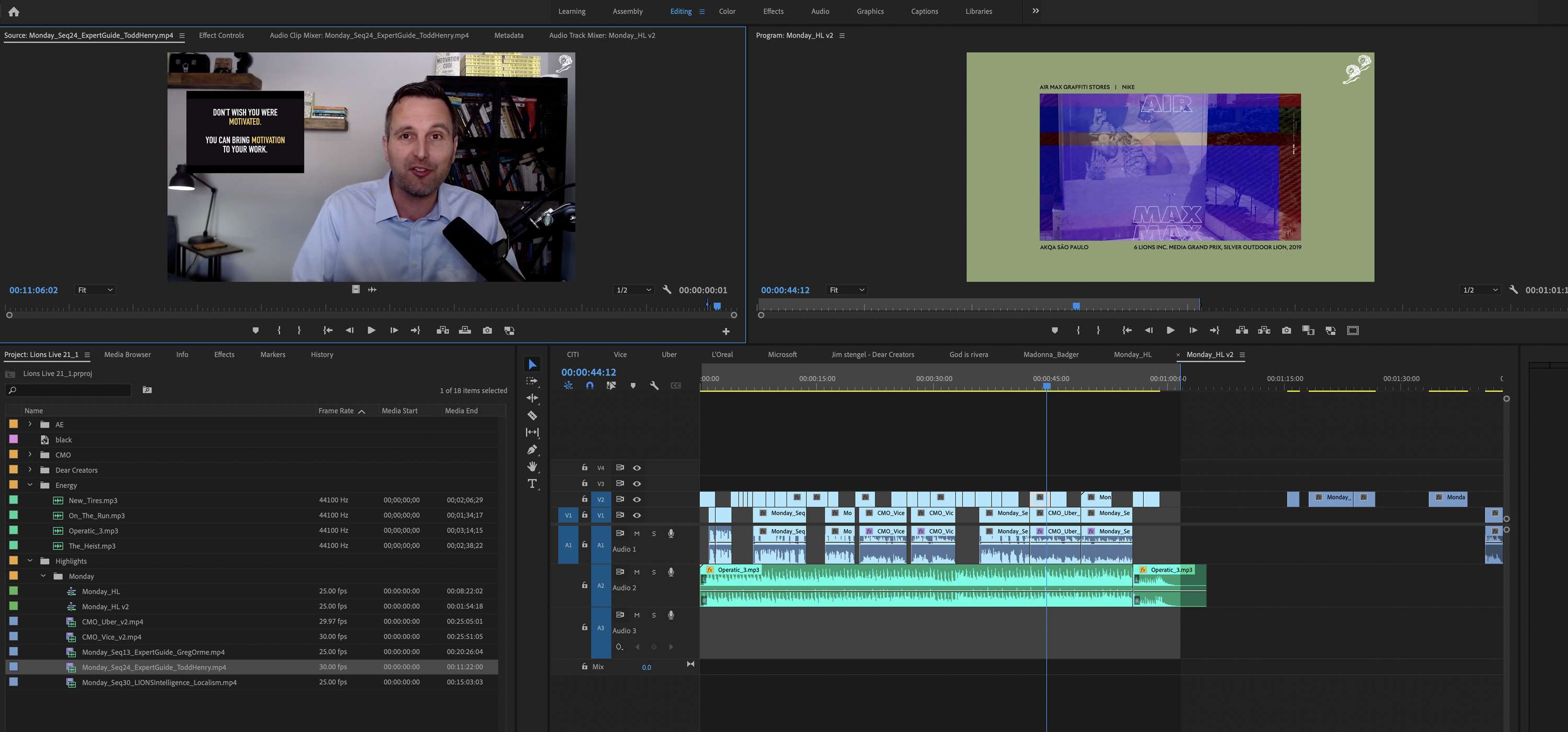This screenshot has width=1568, height=732.
Task: Toggle timeline Snap magnet icon
Action: 589,386
